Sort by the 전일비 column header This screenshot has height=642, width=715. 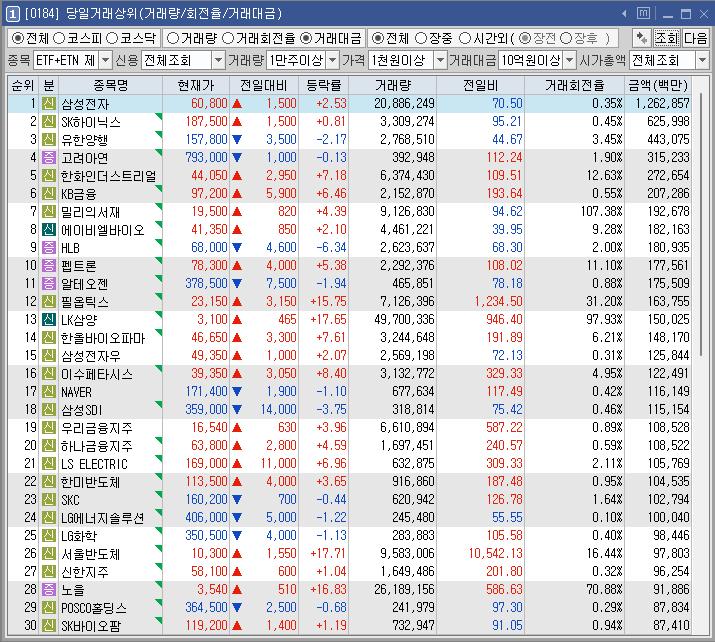(x=481, y=85)
